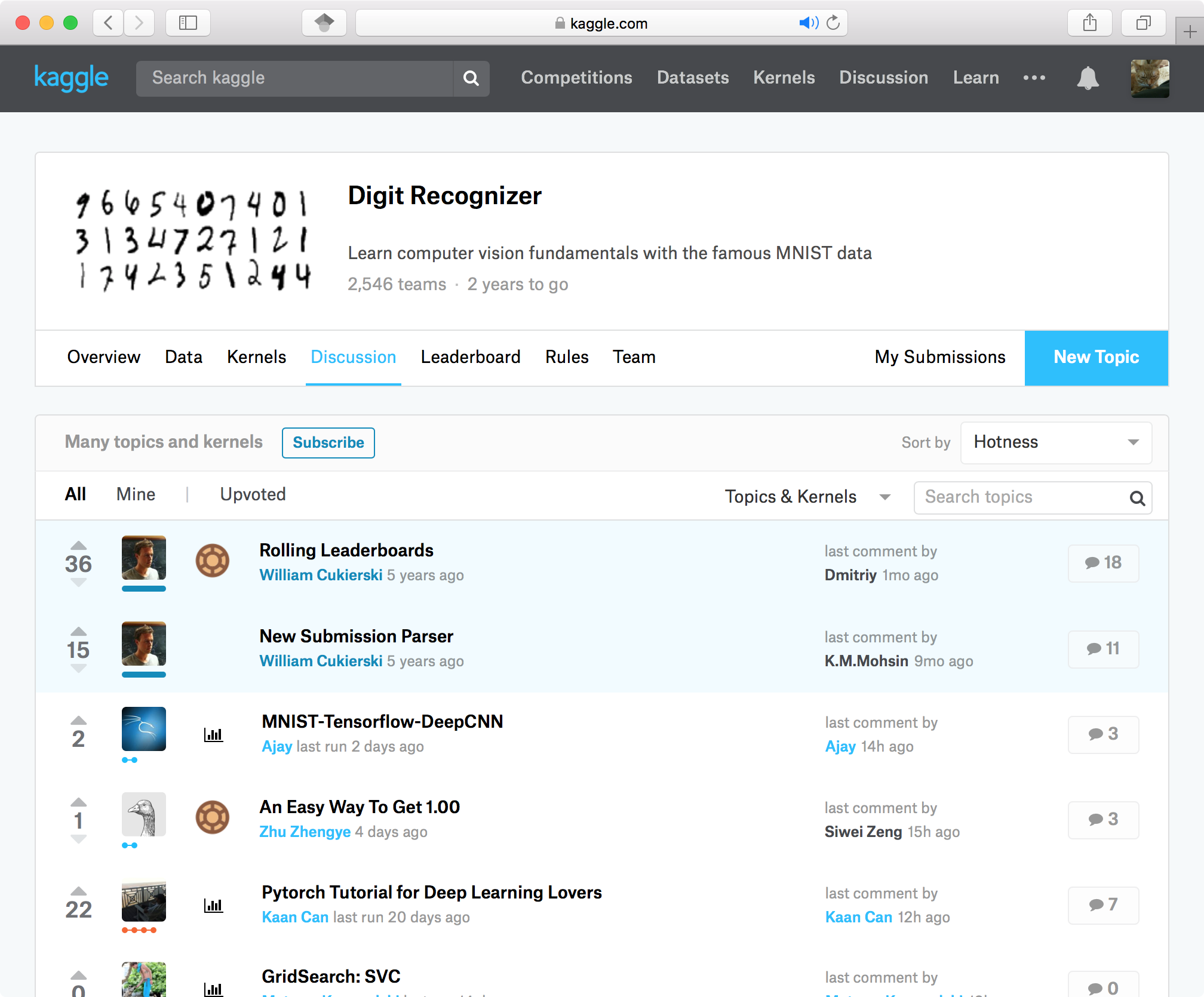Expand the Topics & Kernels filter dropdown
This screenshot has height=997, width=1204.
point(807,497)
